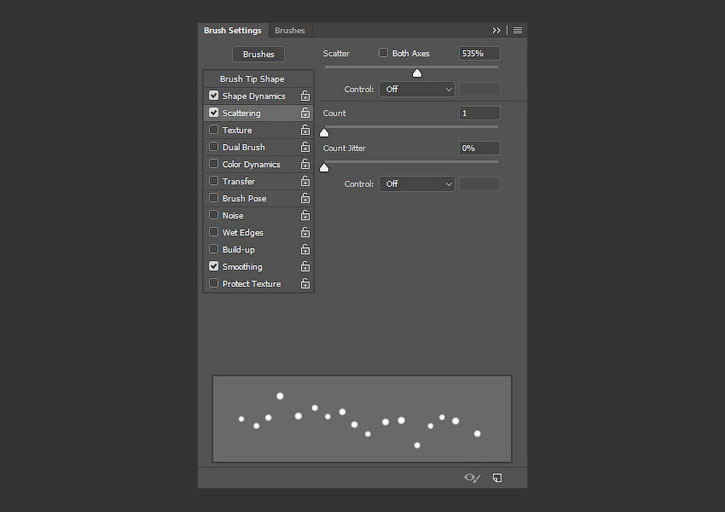Click the Scatter slider handle
The width and height of the screenshot is (725, 512).
click(x=417, y=72)
